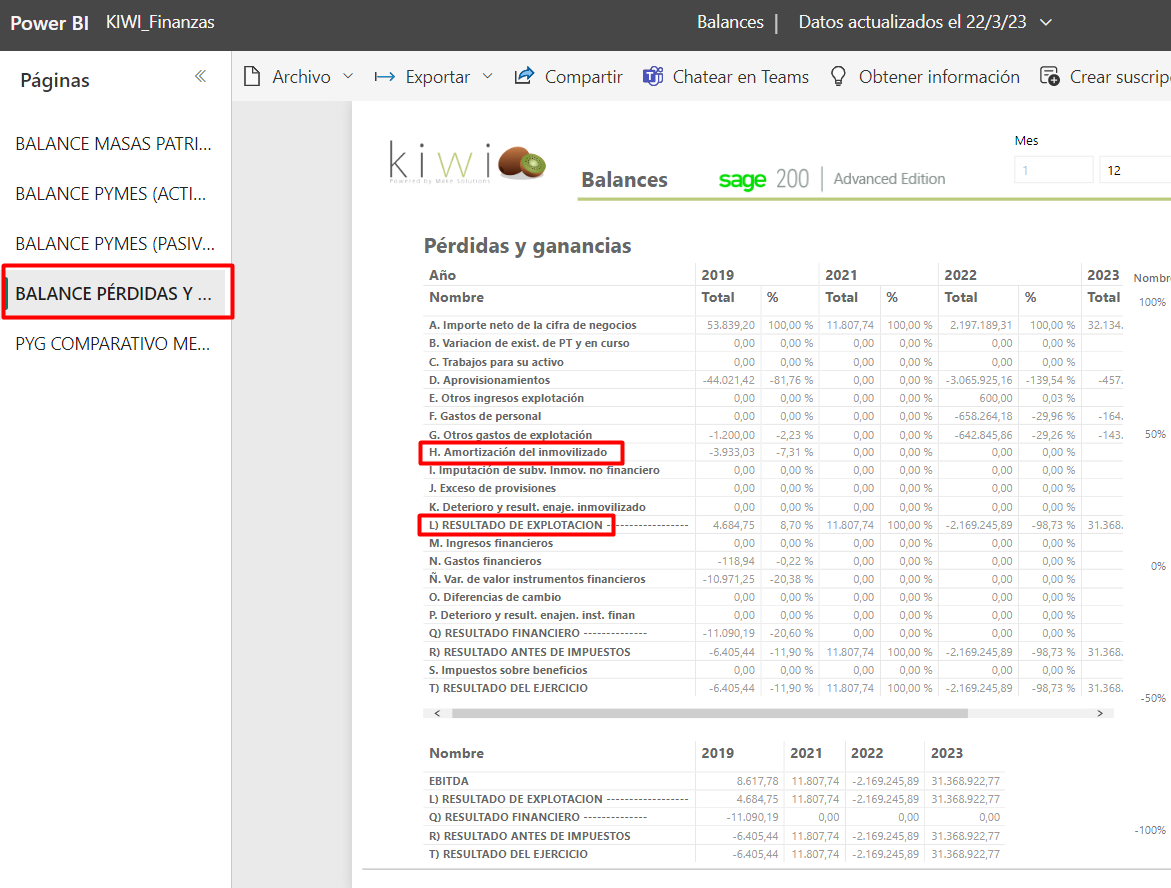Click the Compartir button

coord(568,76)
